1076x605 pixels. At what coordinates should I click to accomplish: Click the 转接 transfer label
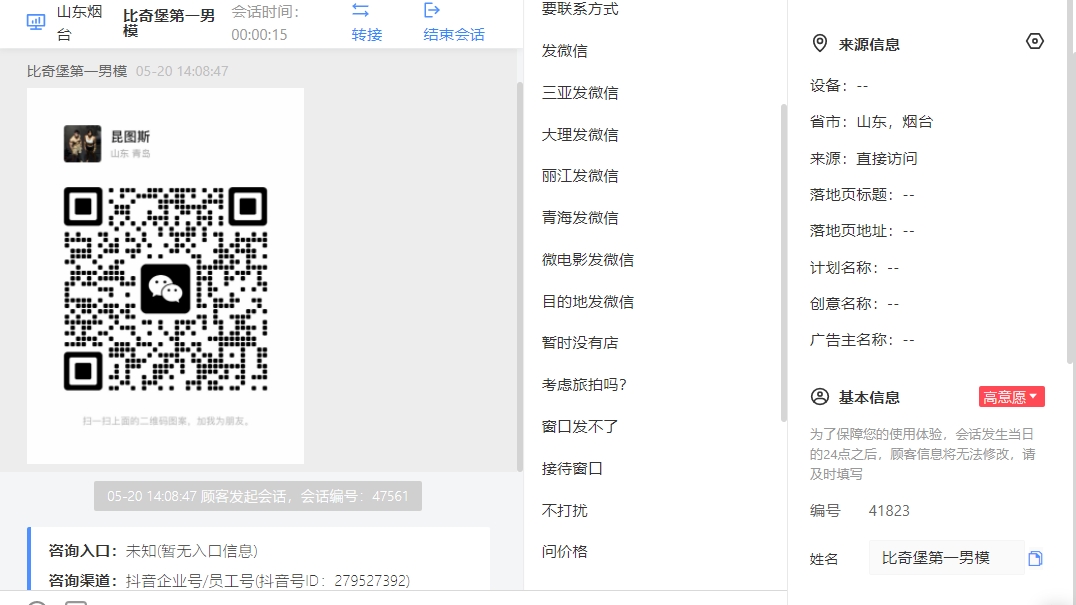click(x=366, y=34)
